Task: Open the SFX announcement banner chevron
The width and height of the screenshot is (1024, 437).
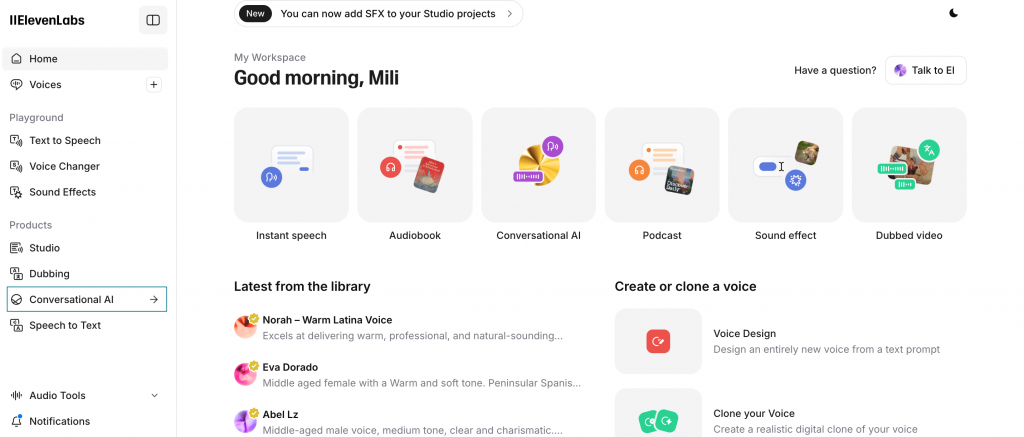Action: (x=509, y=14)
